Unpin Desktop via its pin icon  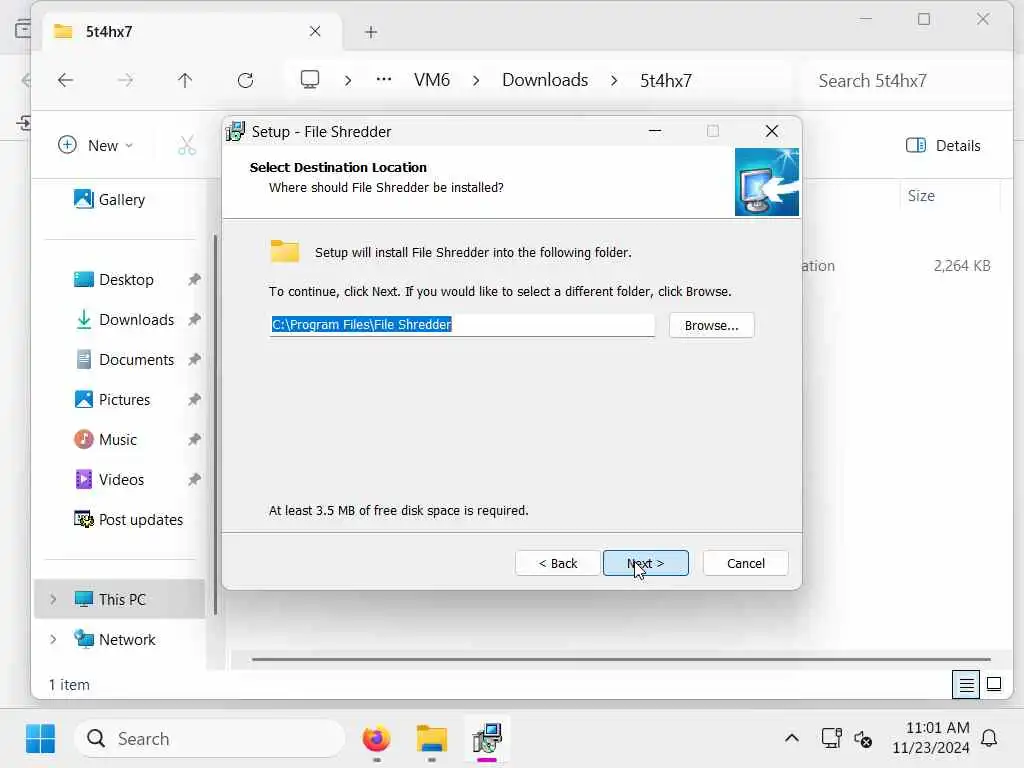(194, 280)
